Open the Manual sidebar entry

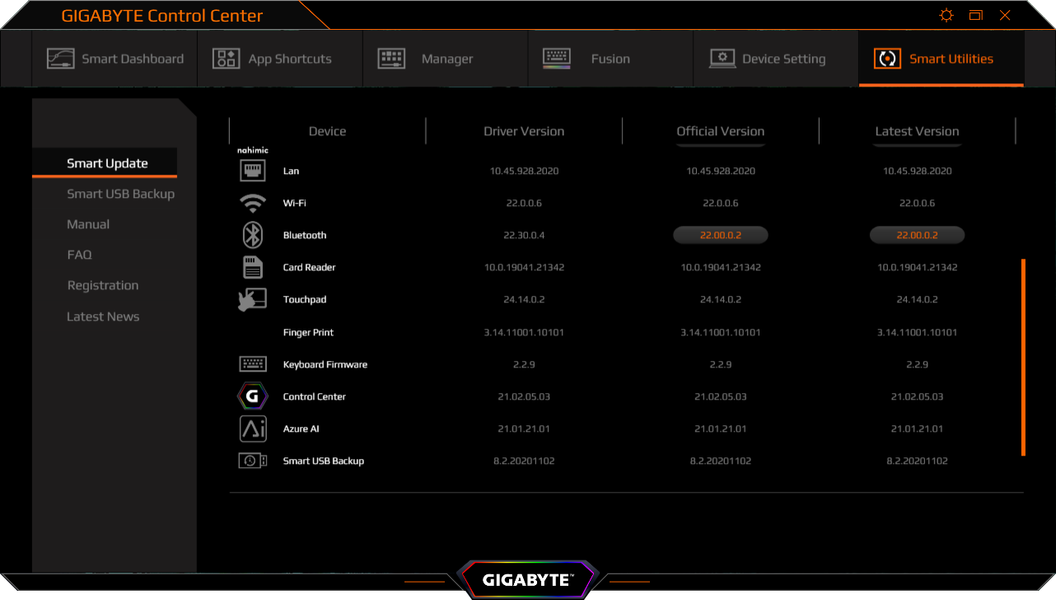pos(88,224)
